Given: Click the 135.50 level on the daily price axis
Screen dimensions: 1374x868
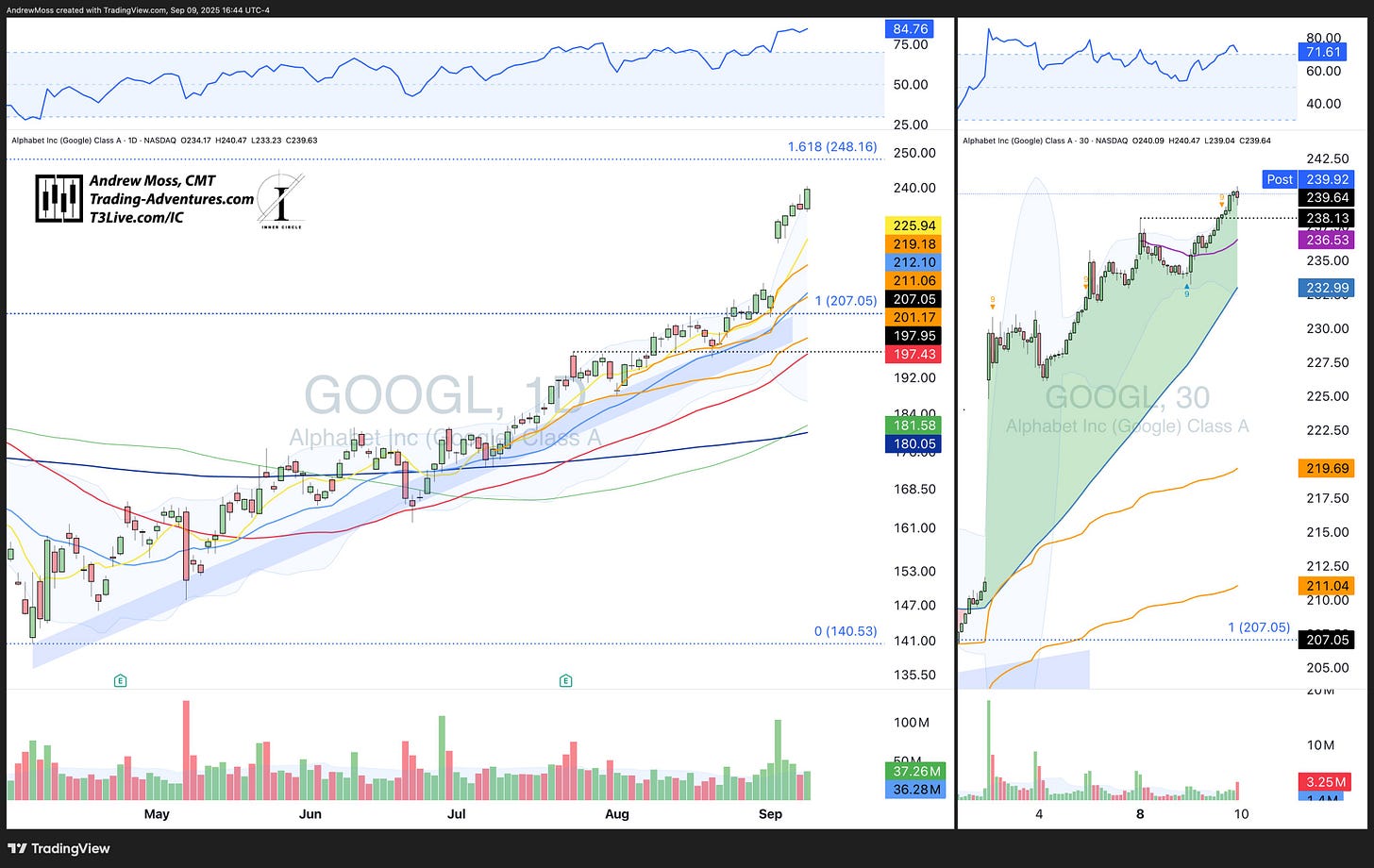Looking at the screenshot, I should 914,675.
